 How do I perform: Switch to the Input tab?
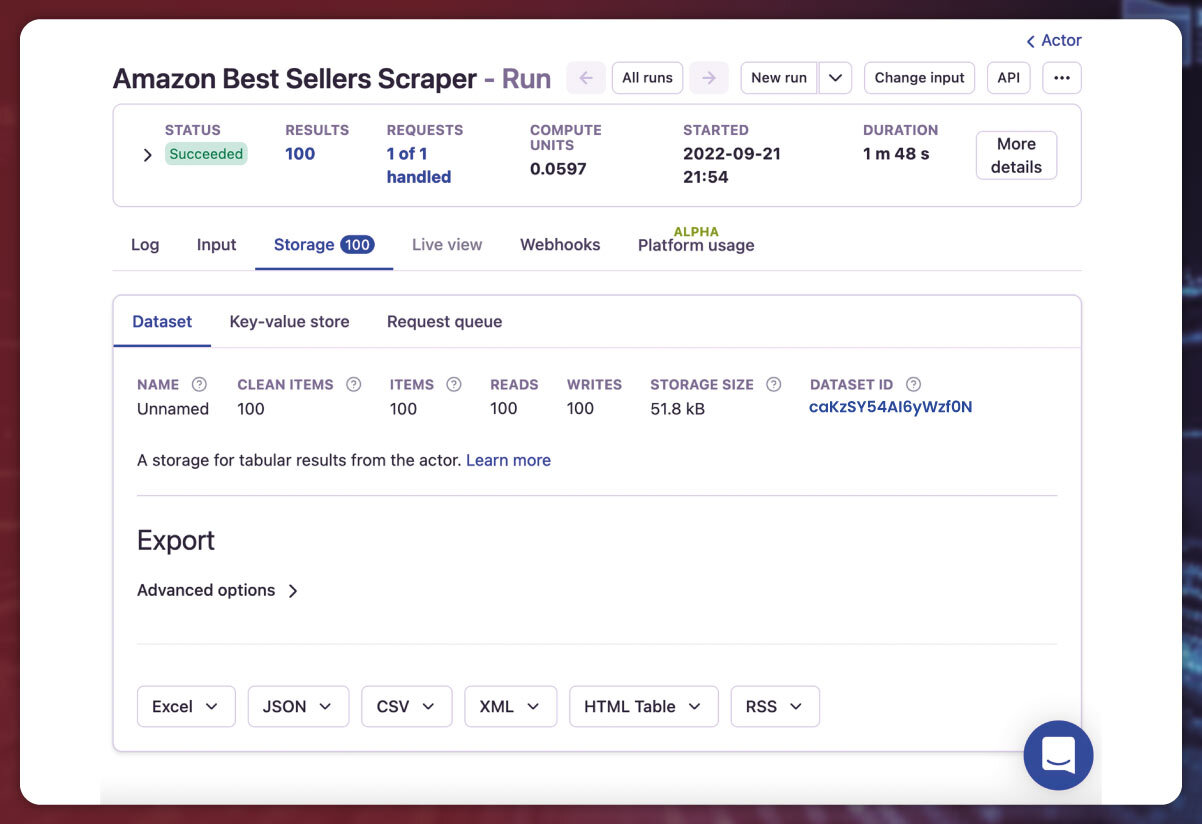(x=216, y=245)
